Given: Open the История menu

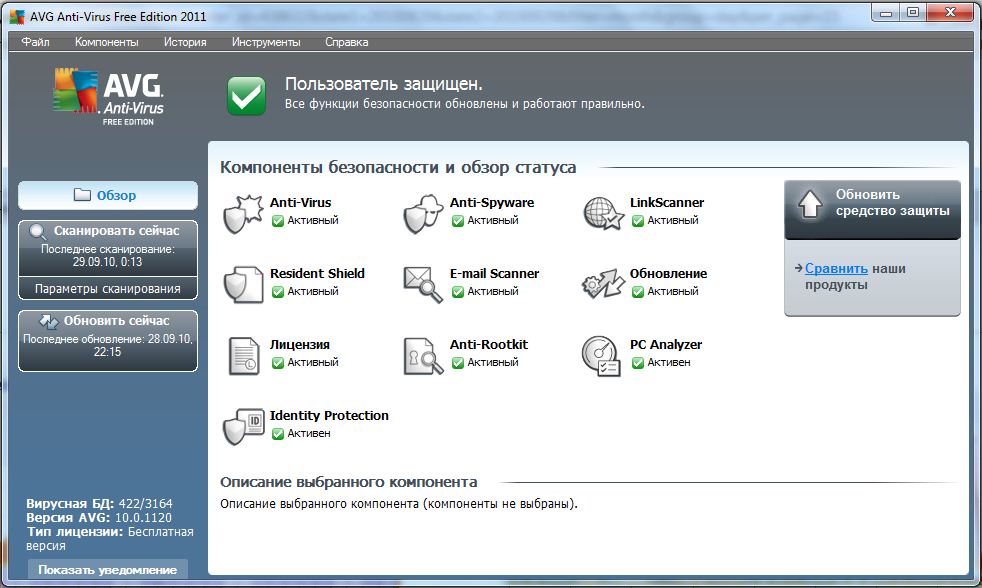Looking at the screenshot, I should click(x=185, y=42).
